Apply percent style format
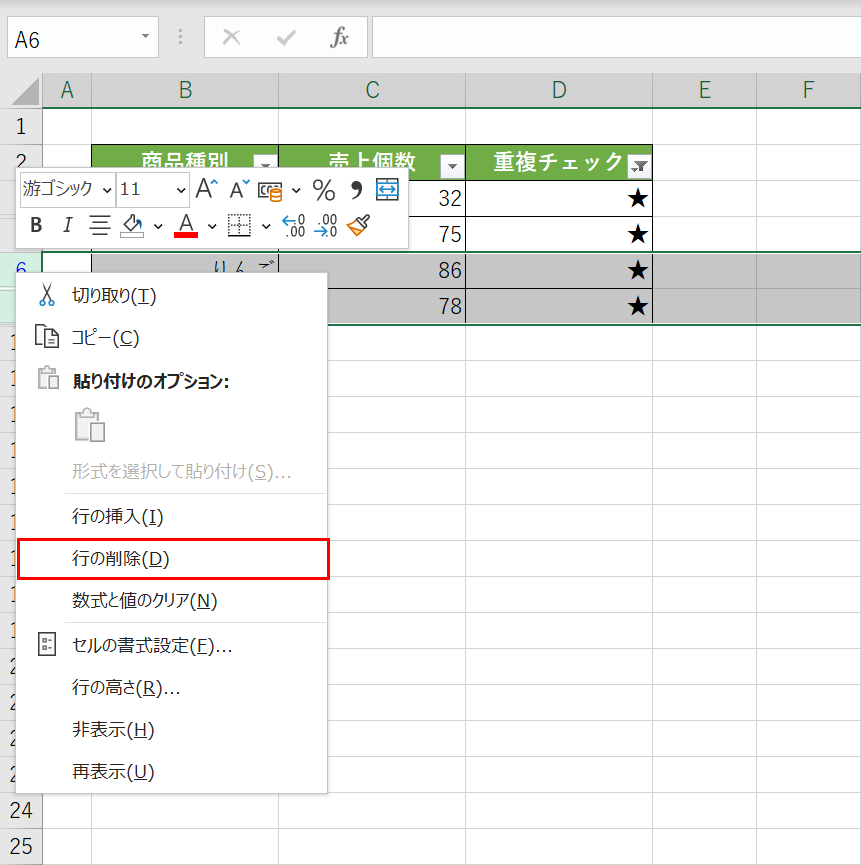861x865 pixels. (x=324, y=189)
